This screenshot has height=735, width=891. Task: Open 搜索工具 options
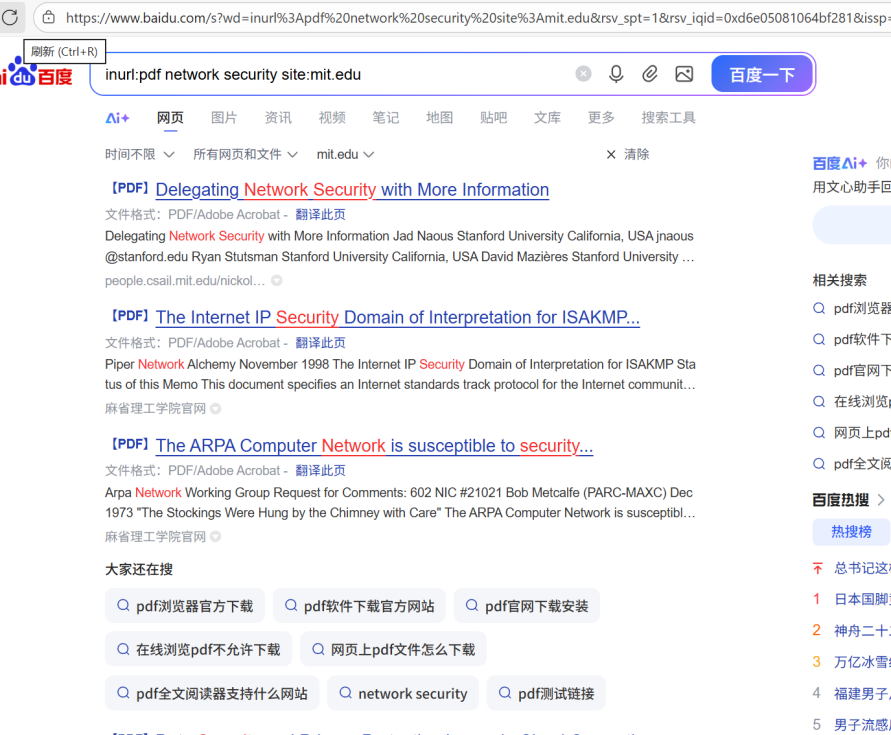coord(668,118)
